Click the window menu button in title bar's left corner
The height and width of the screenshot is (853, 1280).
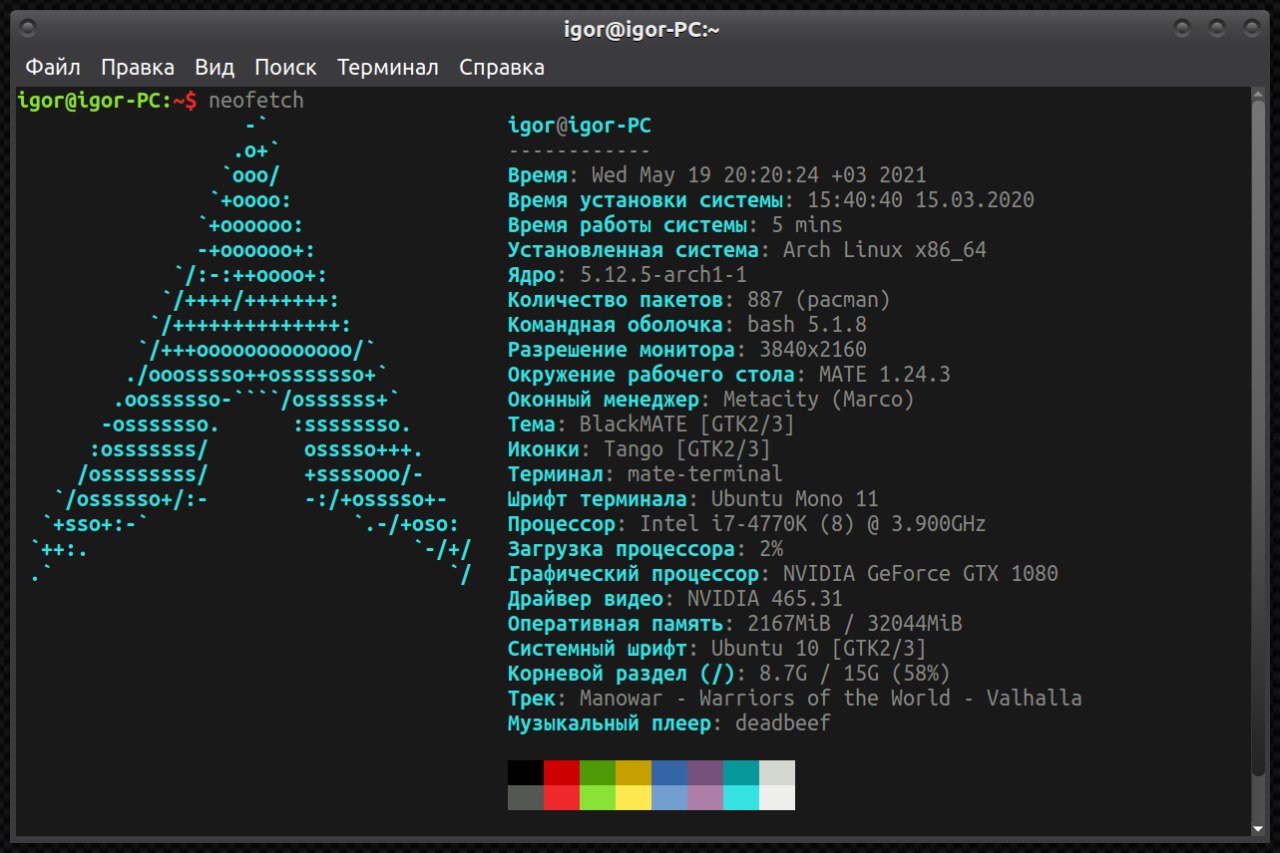[x=28, y=27]
